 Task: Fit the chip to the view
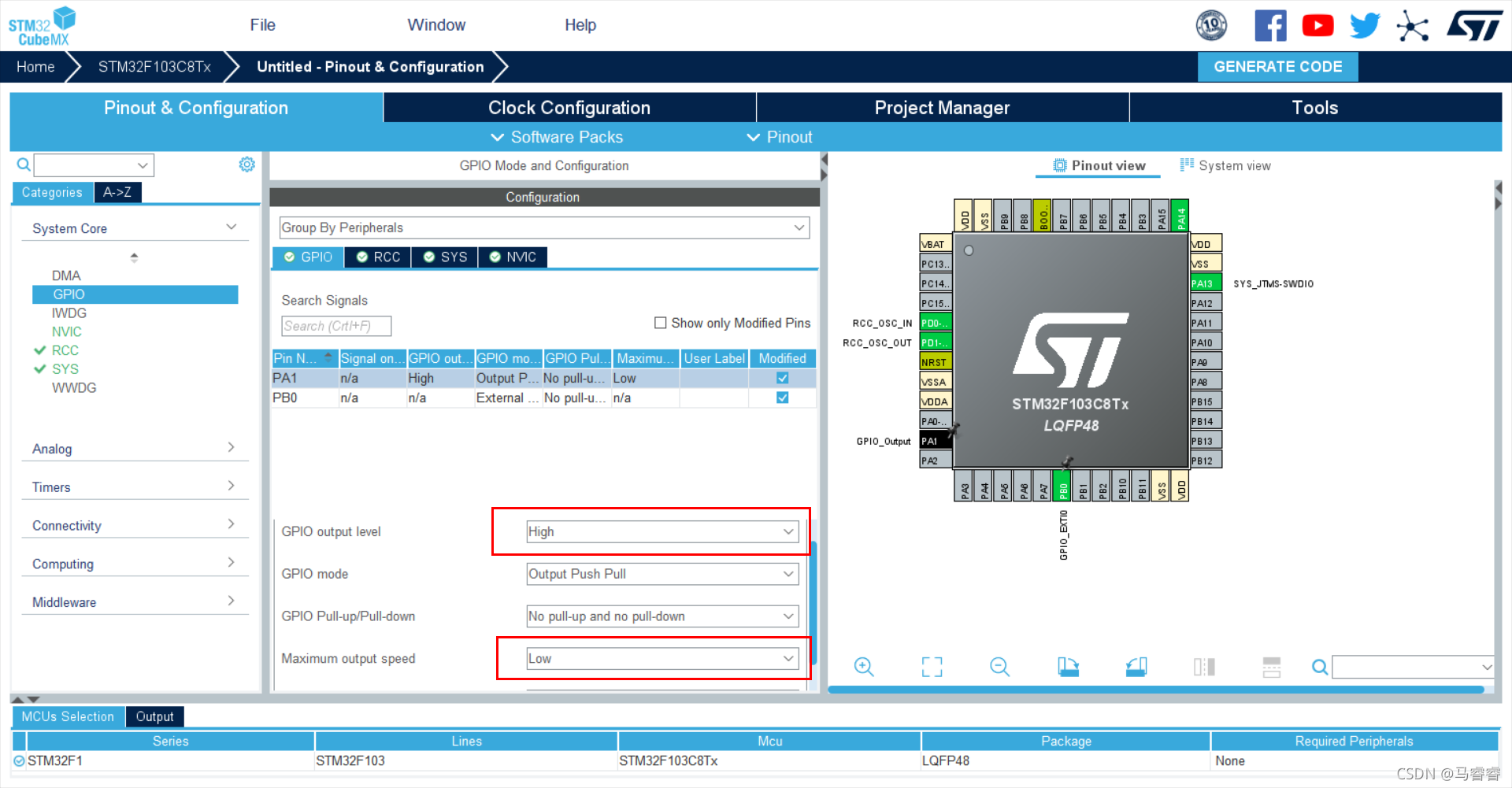point(932,667)
